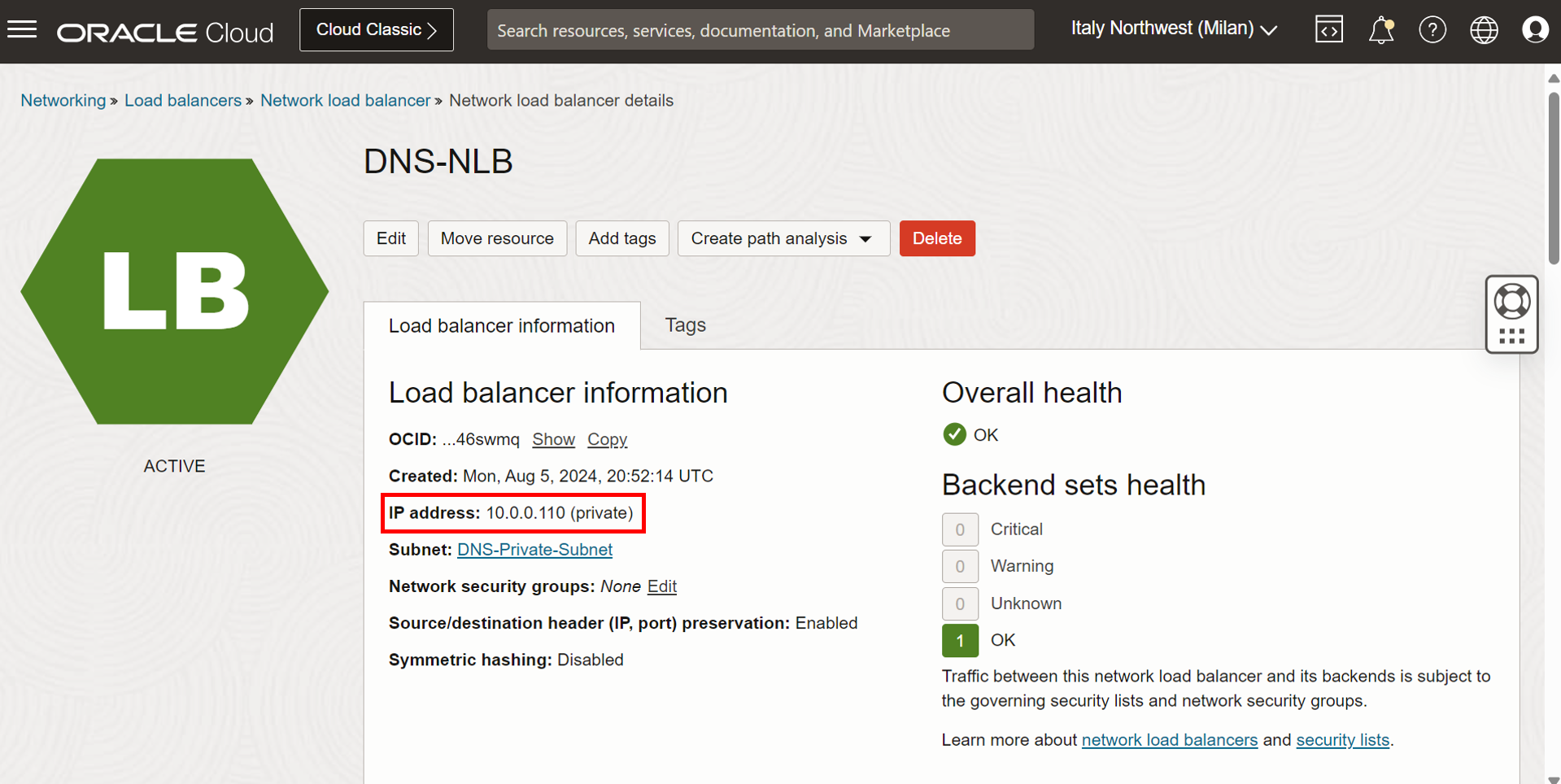Edit the Network security groups
The height and width of the screenshot is (784, 1561).
[662, 586]
